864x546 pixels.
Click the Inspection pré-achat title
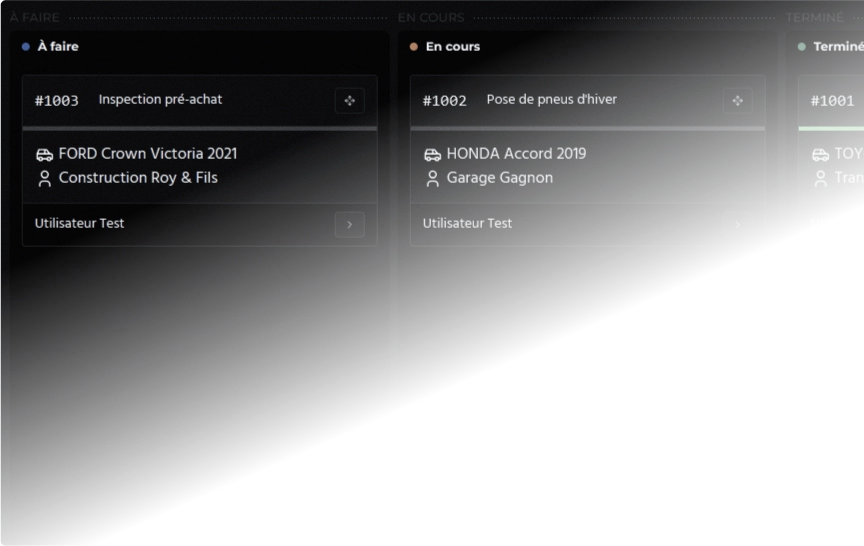(160, 100)
